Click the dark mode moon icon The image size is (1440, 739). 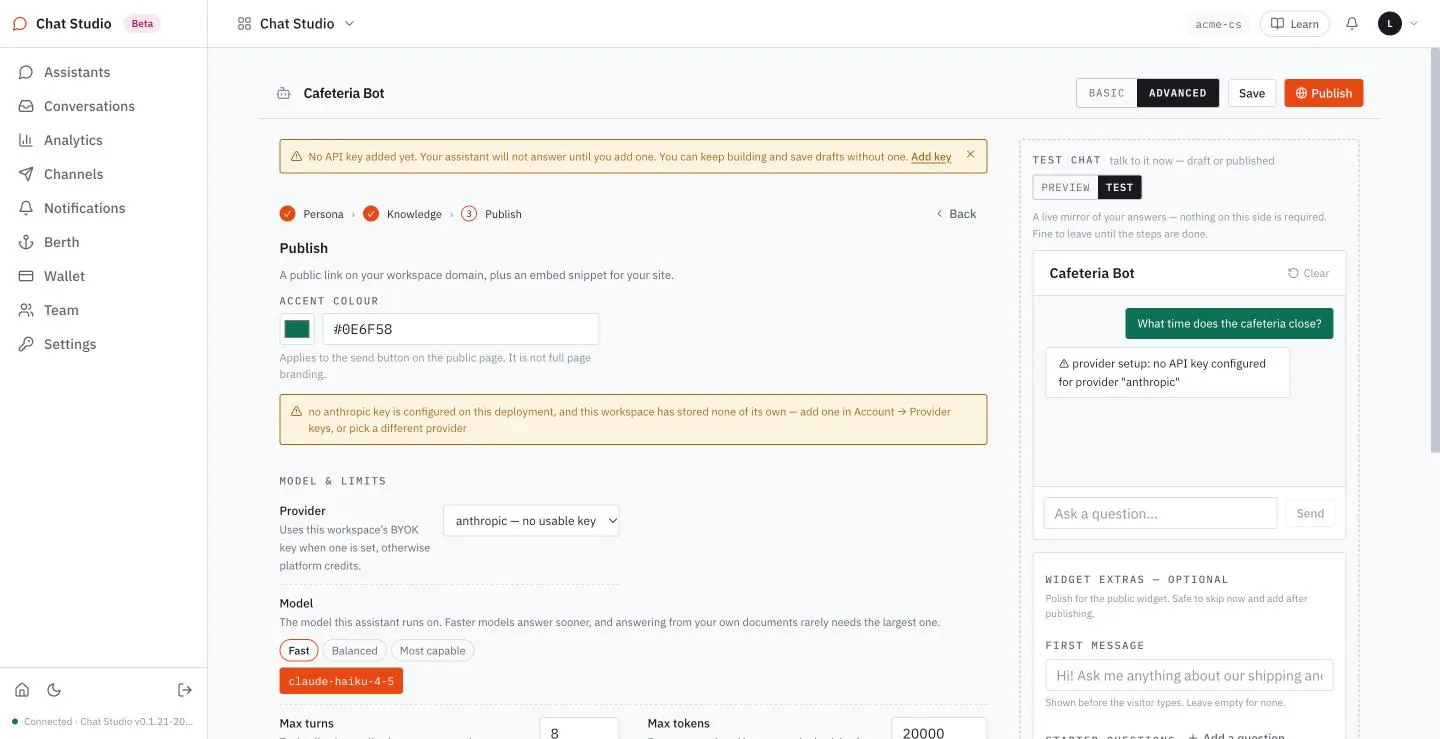[x=54, y=690]
